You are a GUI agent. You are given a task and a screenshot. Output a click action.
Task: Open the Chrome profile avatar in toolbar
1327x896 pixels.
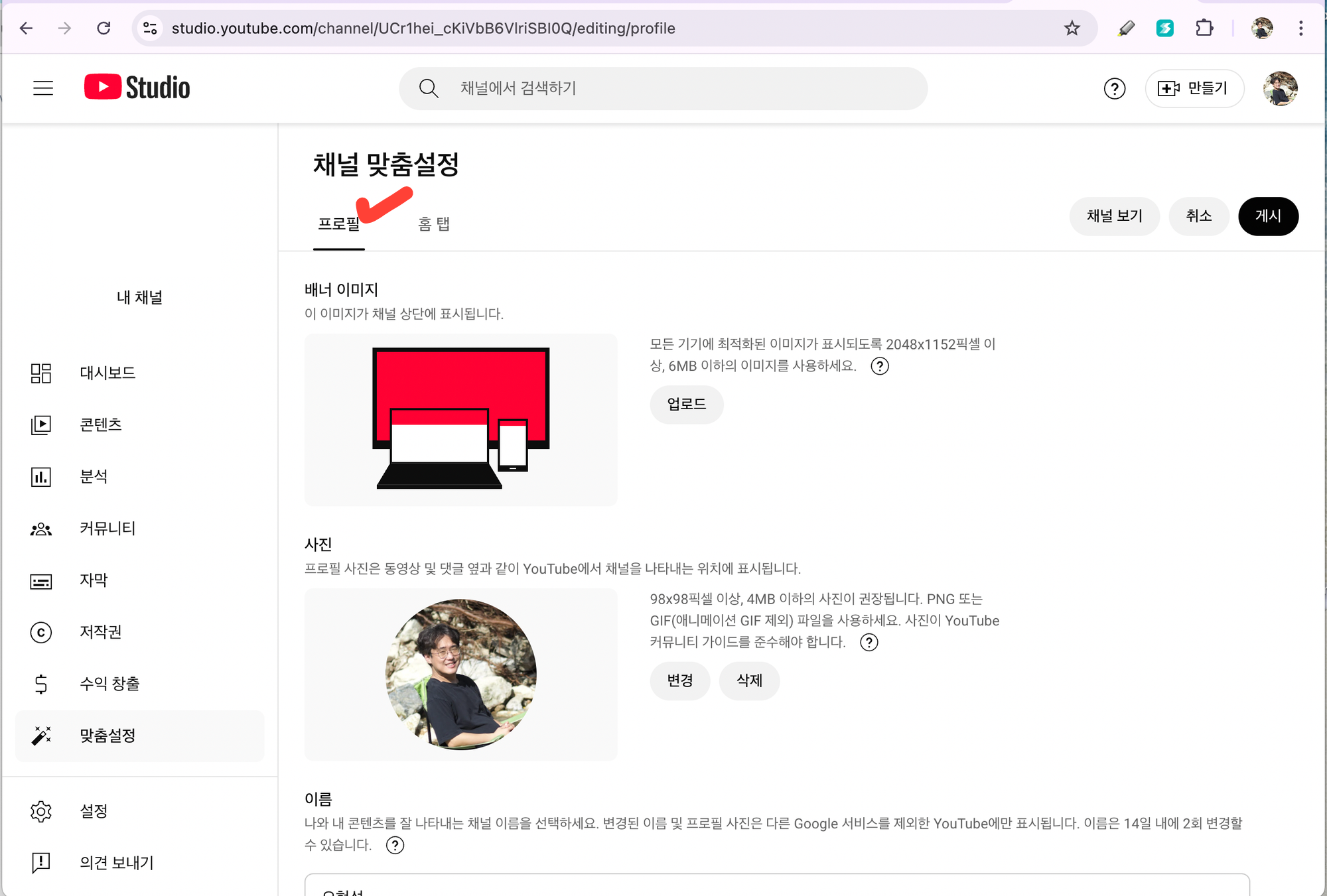(1262, 28)
